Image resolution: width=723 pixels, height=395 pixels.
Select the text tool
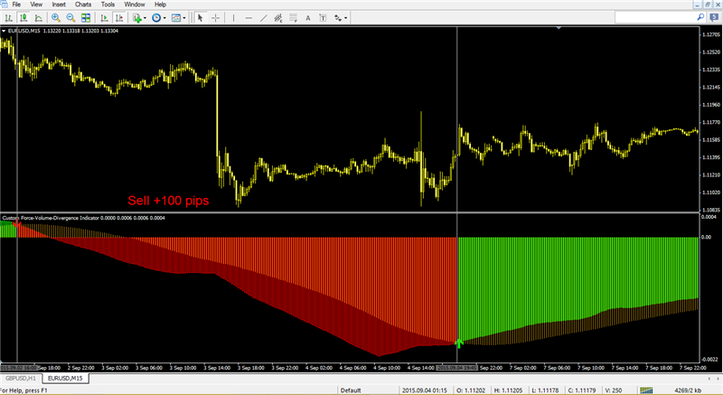click(308, 18)
